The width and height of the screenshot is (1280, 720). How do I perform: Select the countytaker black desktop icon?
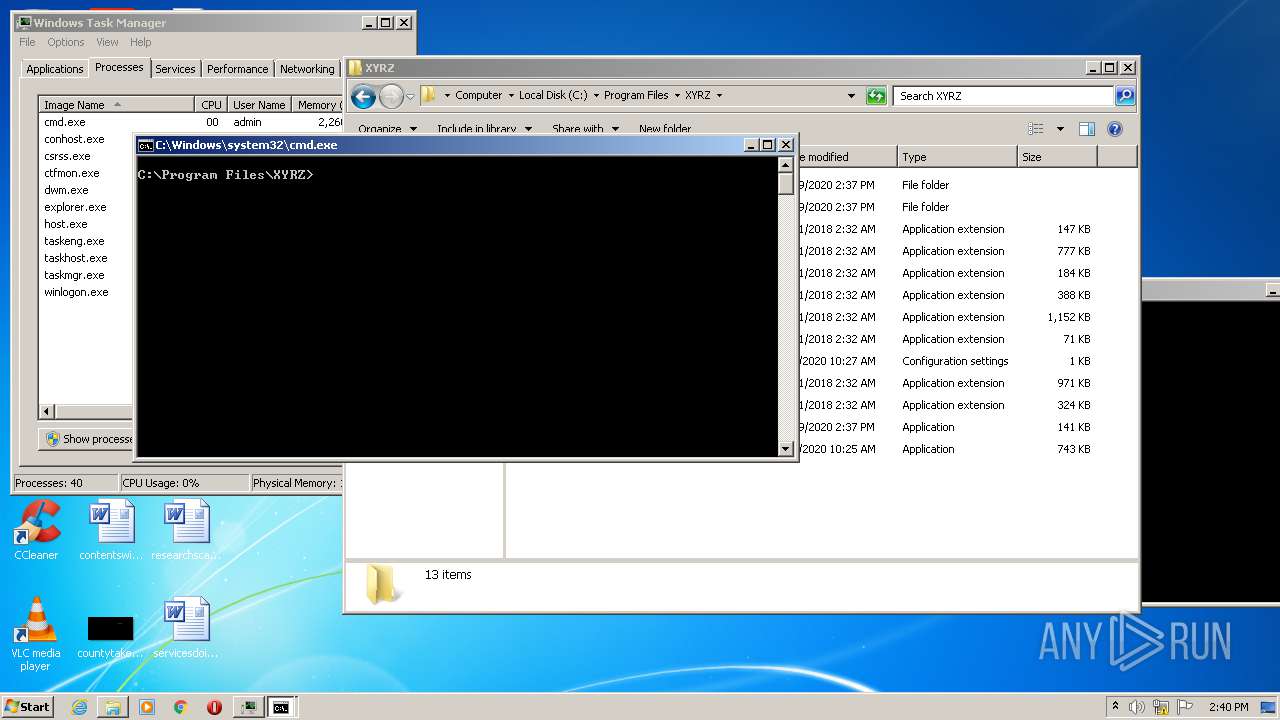(110, 636)
